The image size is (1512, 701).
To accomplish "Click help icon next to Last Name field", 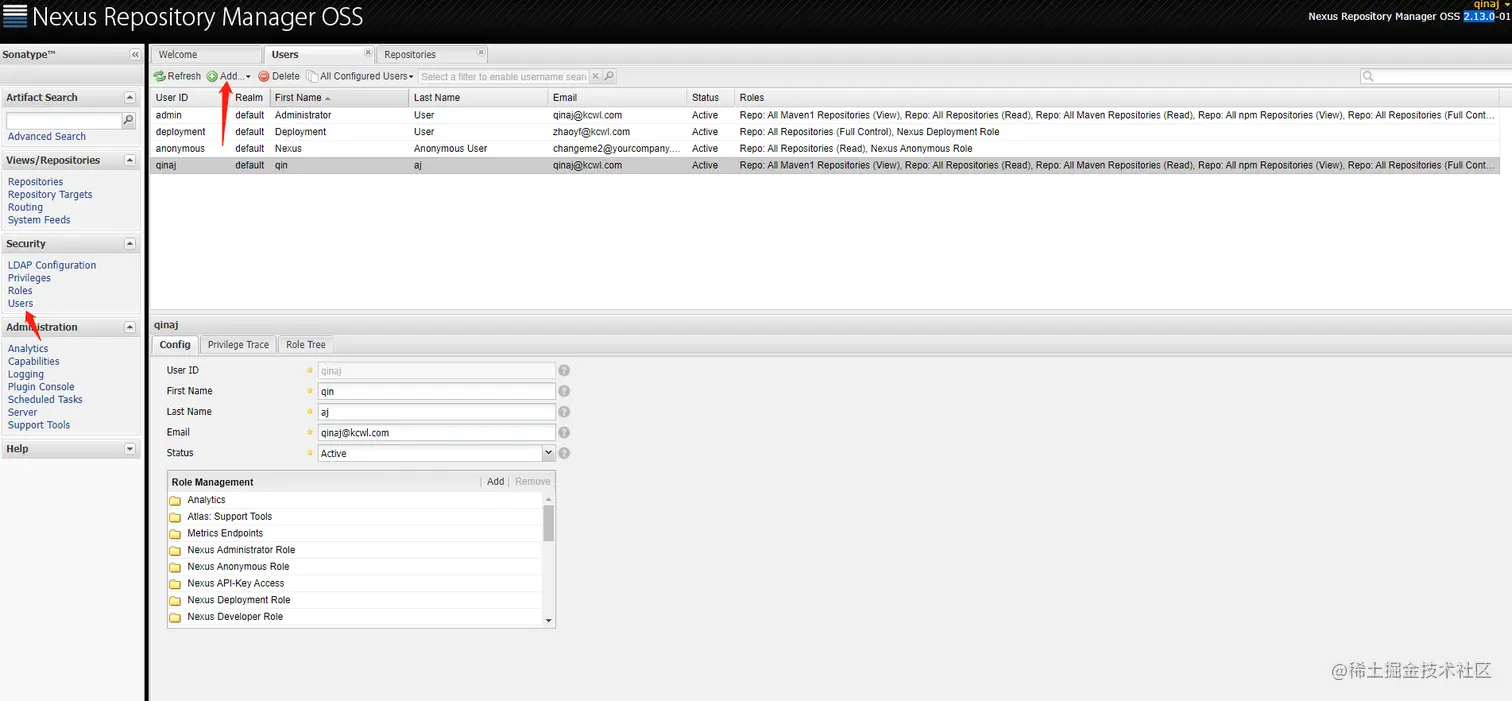I will [564, 412].
